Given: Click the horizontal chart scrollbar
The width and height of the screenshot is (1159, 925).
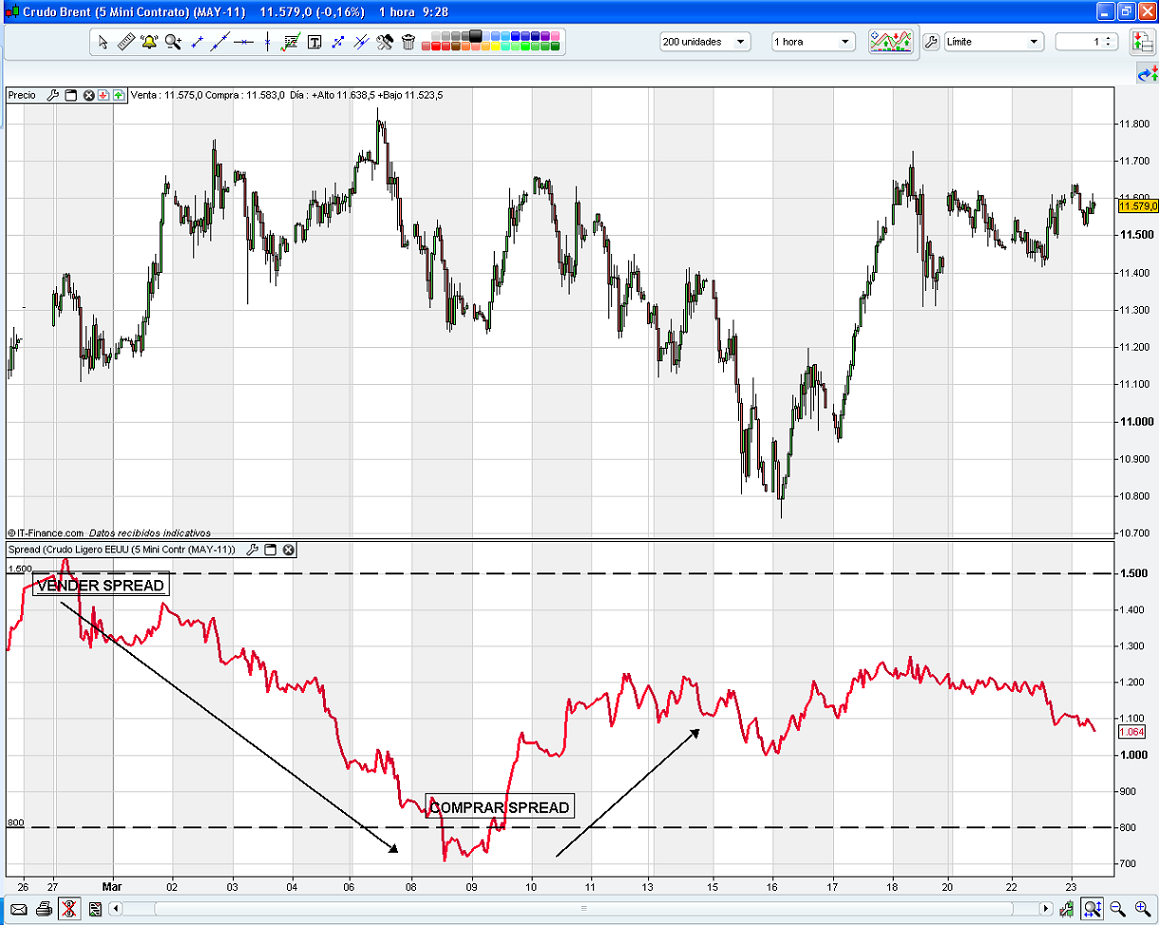Looking at the screenshot, I should click(x=582, y=909).
